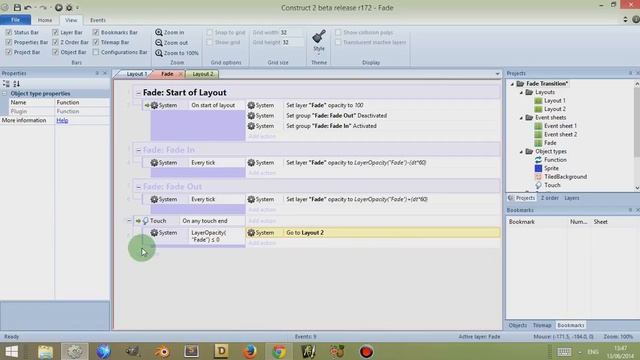This screenshot has height=360, width=640.
Task: Collapse the Touch On any touch end event
Action: point(129,220)
